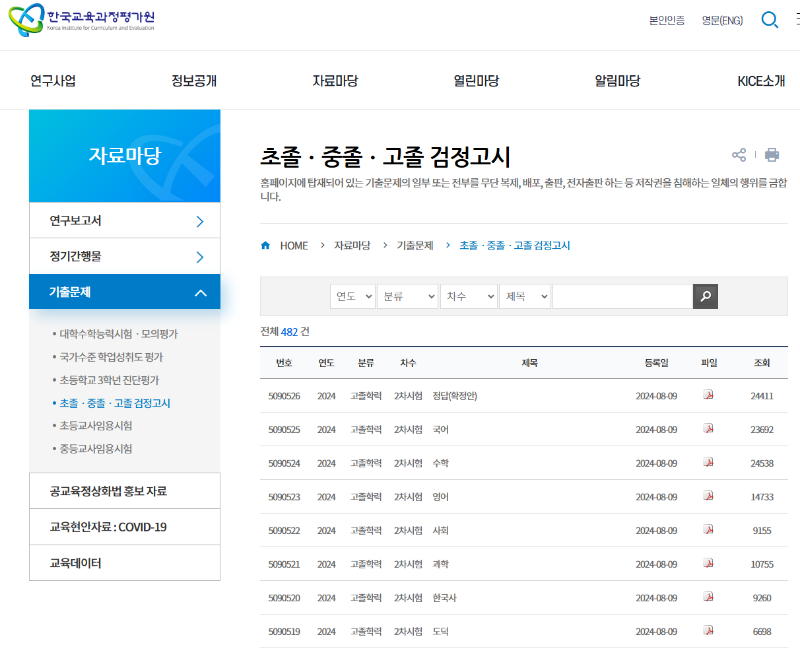800x651 pixels.
Task: Download PDF for the 국어 row
Action: point(708,429)
